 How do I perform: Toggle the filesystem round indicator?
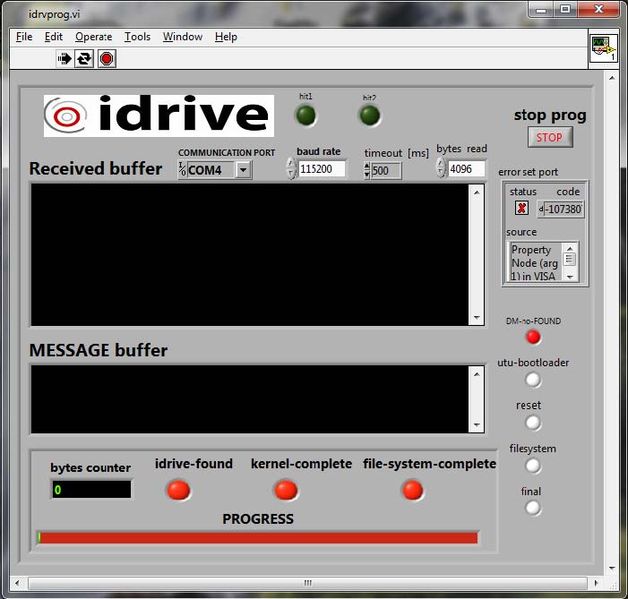pyautogui.click(x=533, y=466)
